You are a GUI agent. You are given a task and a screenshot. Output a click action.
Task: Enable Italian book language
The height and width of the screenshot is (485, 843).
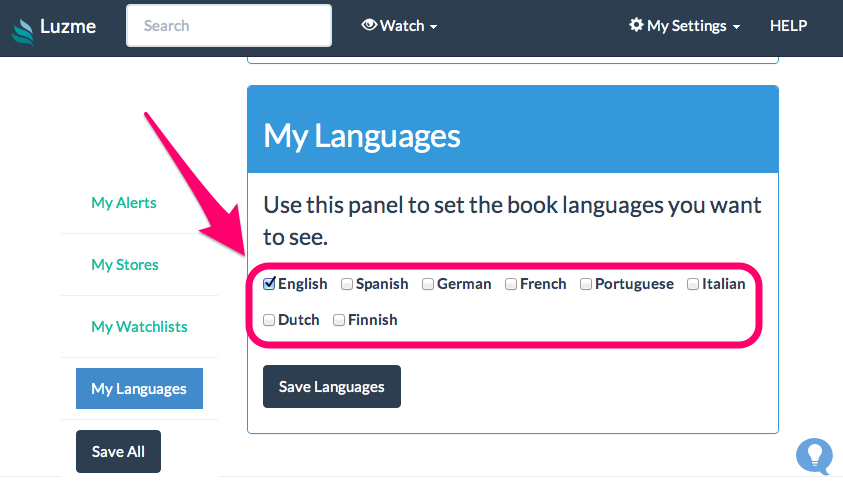click(x=693, y=284)
